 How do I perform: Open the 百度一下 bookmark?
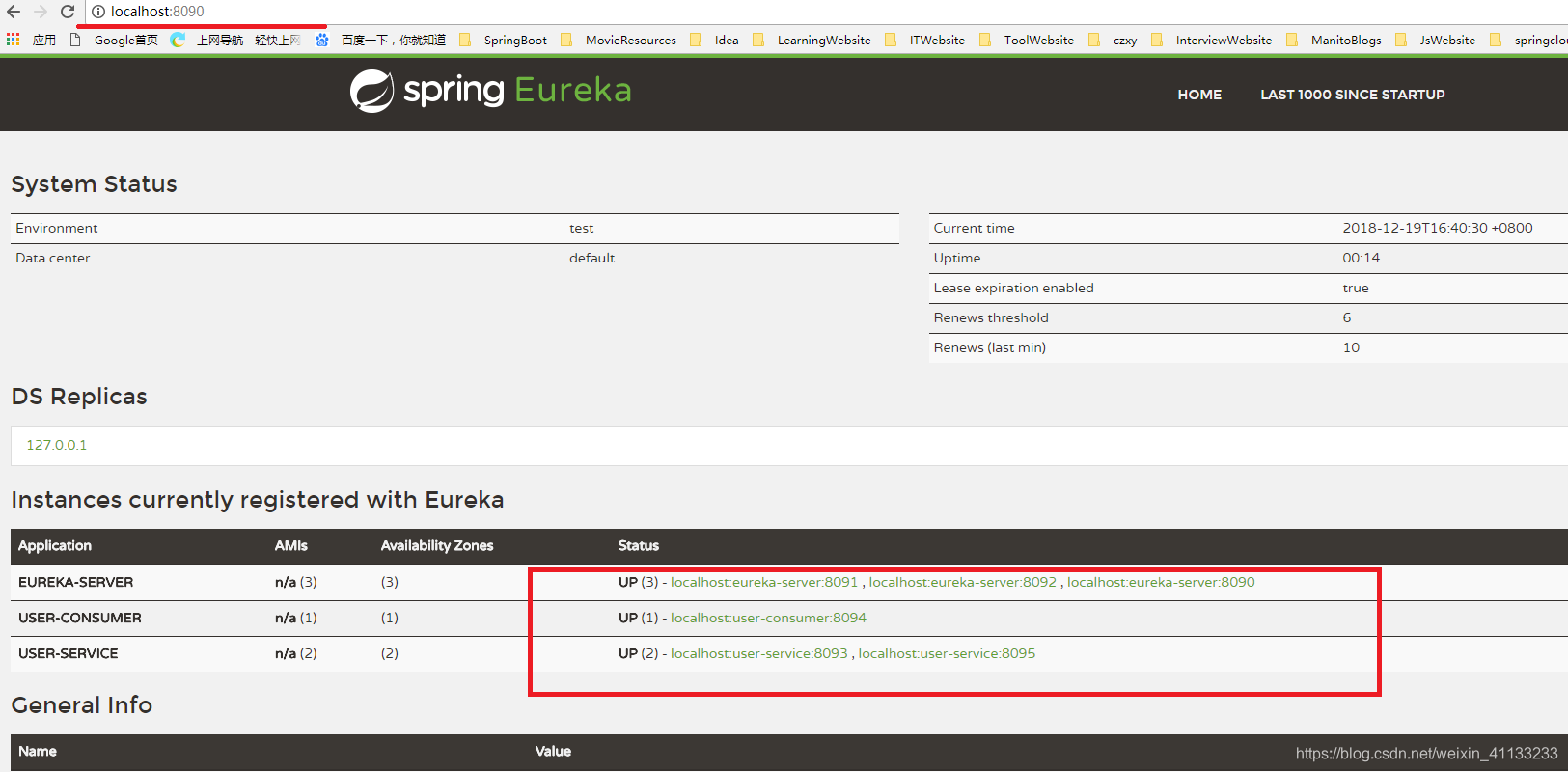pos(380,40)
